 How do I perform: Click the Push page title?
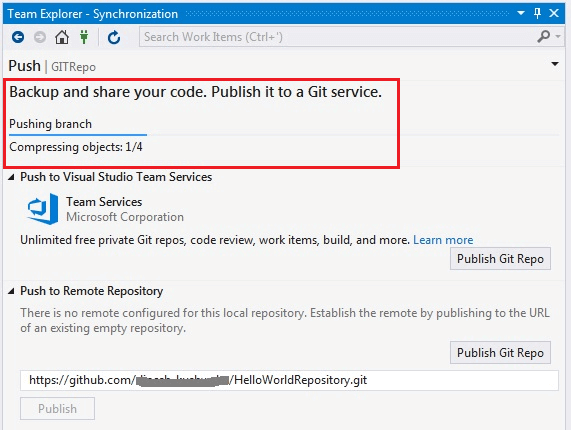[x=24, y=66]
